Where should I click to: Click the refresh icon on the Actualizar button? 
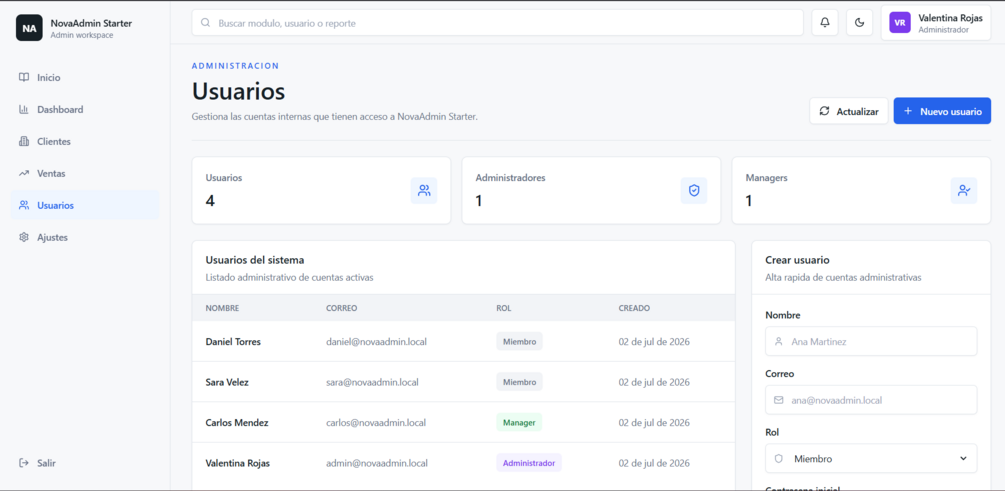coord(824,111)
